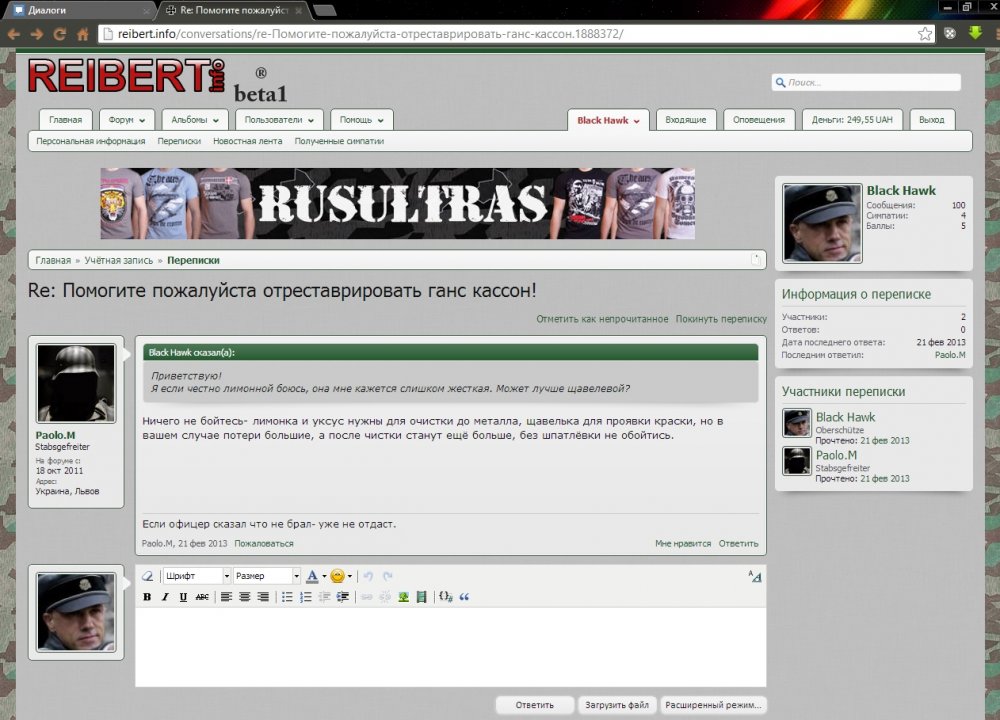Click the insert code icon
The width and height of the screenshot is (1000, 720).
click(x=445, y=597)
